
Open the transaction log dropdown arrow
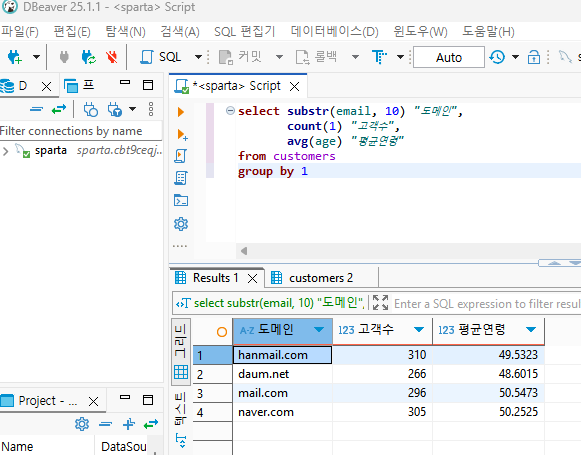(515, 57)
